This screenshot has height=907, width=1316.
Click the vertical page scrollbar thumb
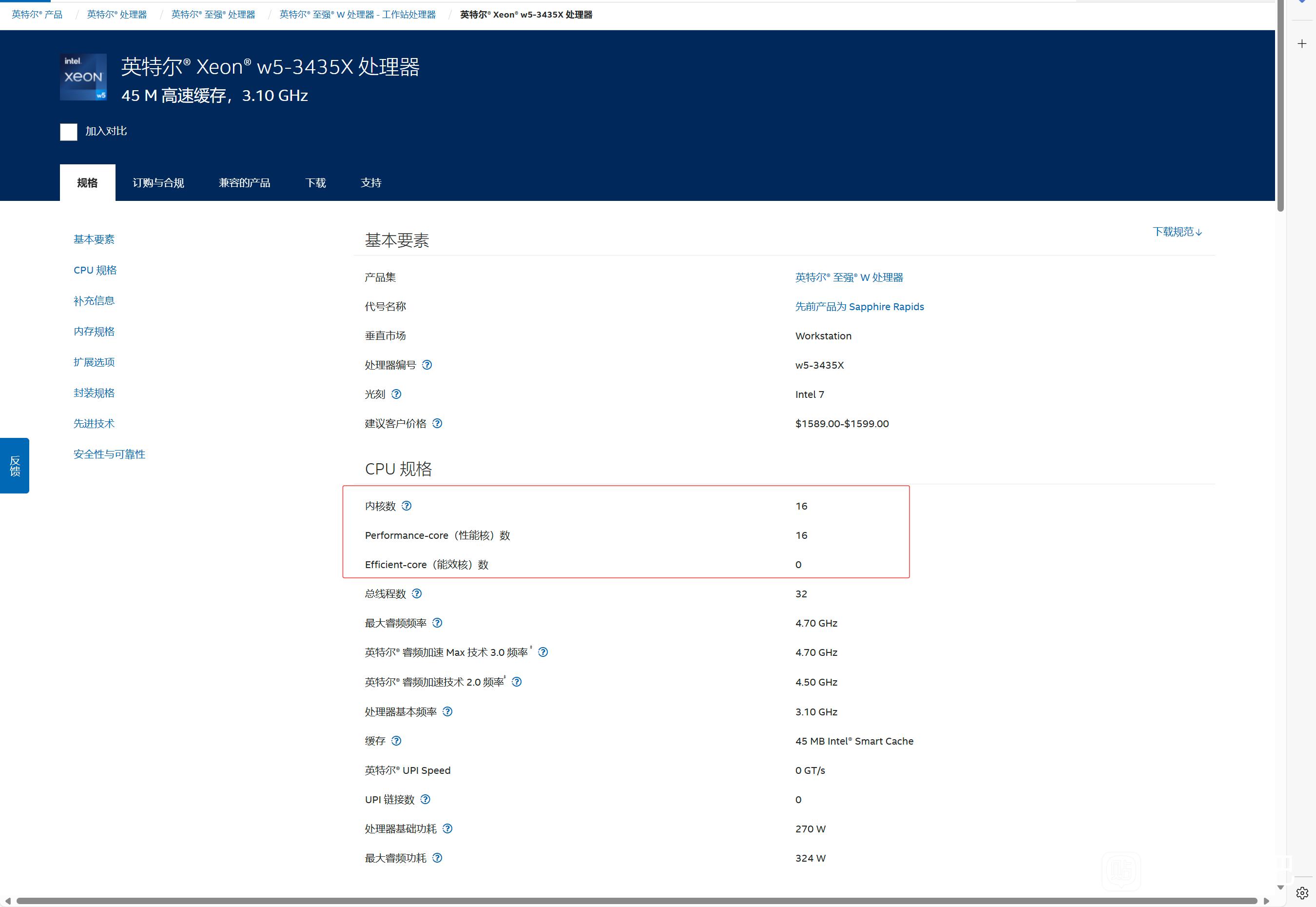[x=1280, y=106]
